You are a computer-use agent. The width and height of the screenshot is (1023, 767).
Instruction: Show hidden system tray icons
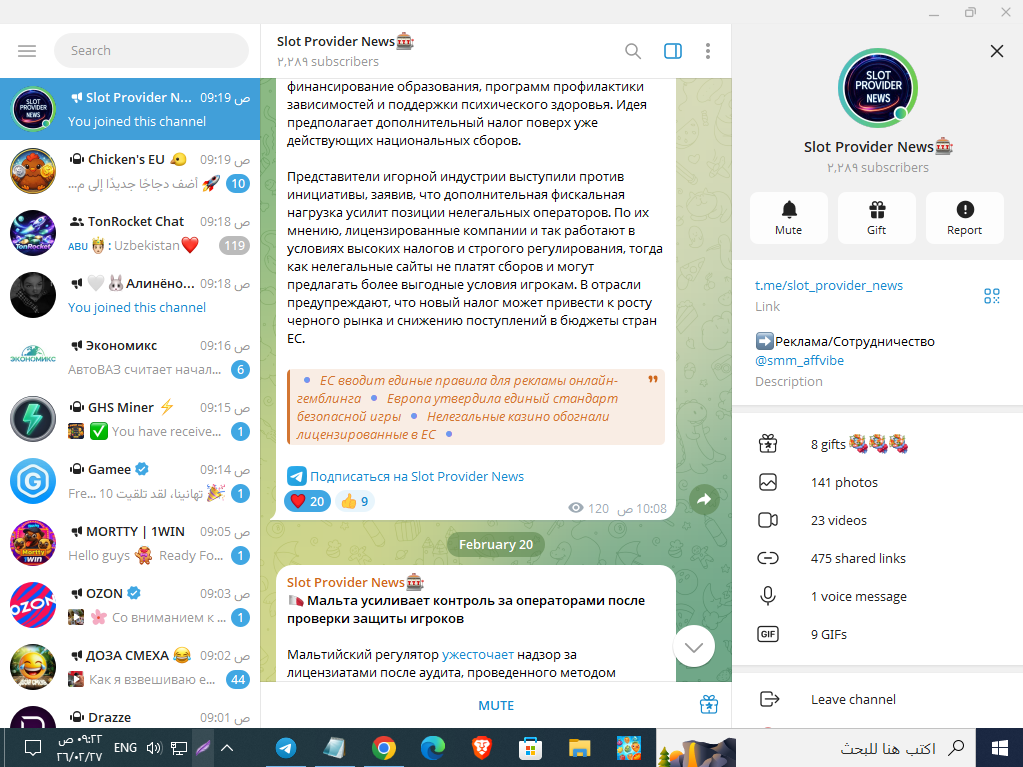226,747
